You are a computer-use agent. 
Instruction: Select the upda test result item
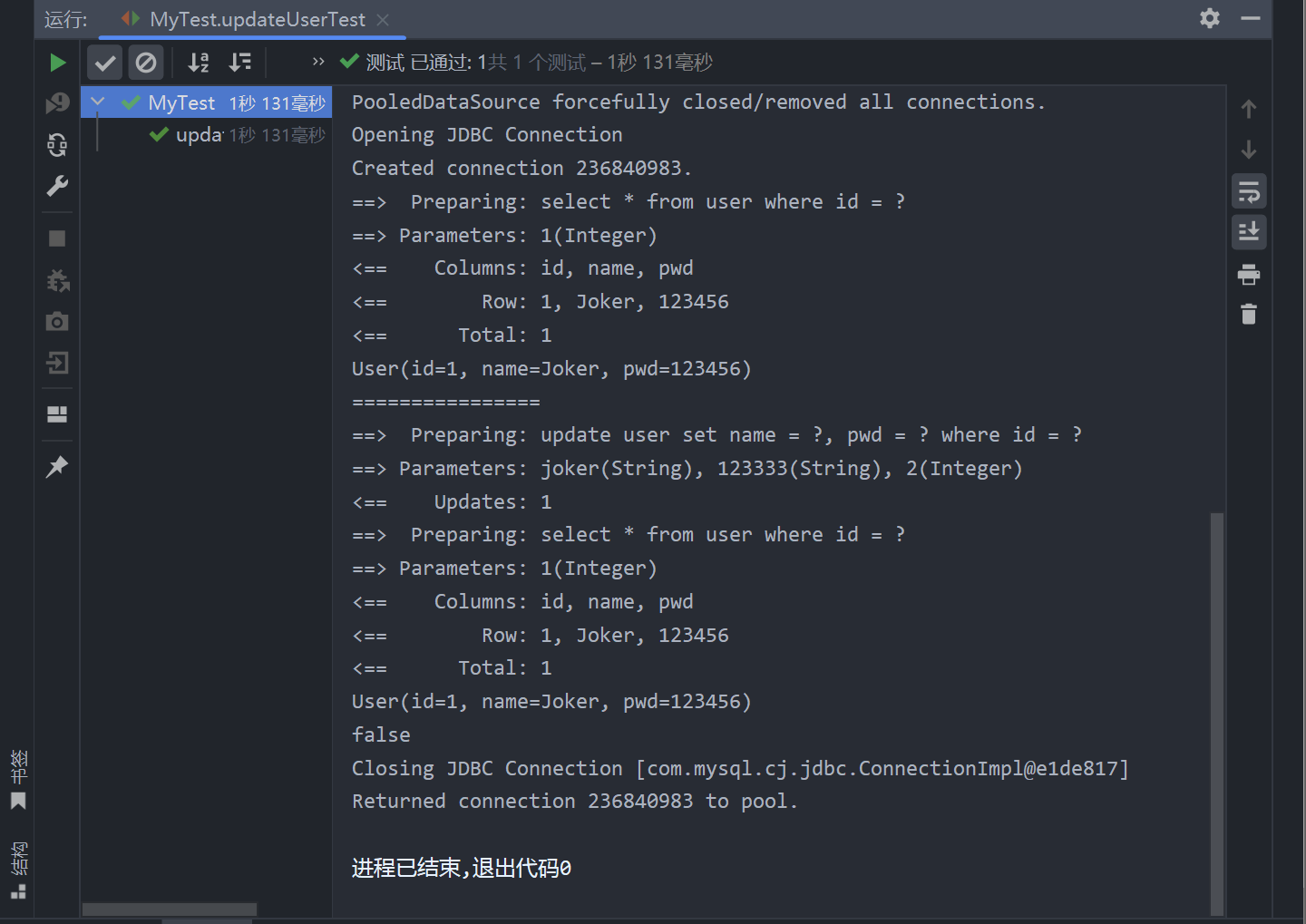[199, 135]
